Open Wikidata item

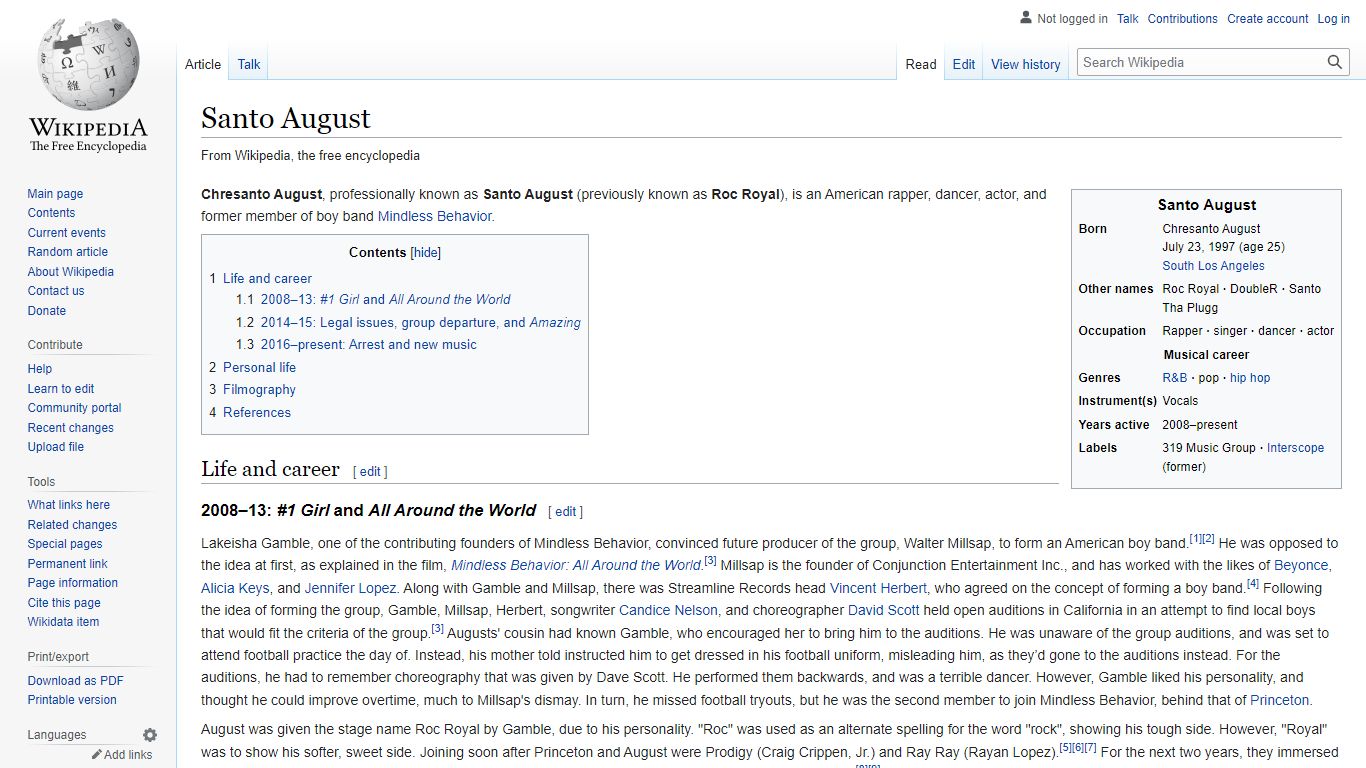63,622
